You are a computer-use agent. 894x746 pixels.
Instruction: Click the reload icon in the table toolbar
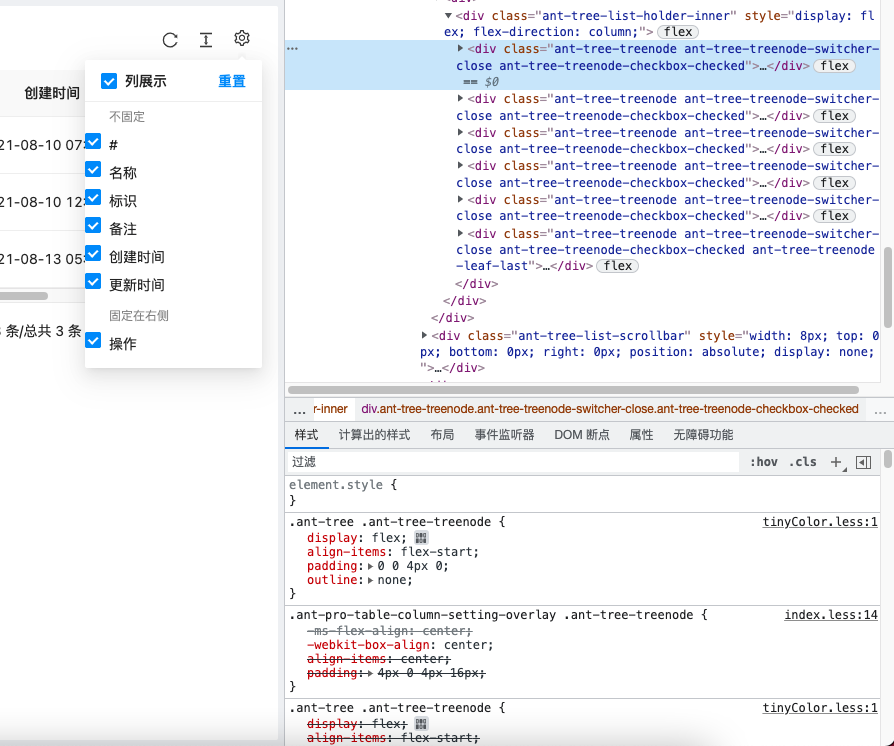(x=169, y=40)
